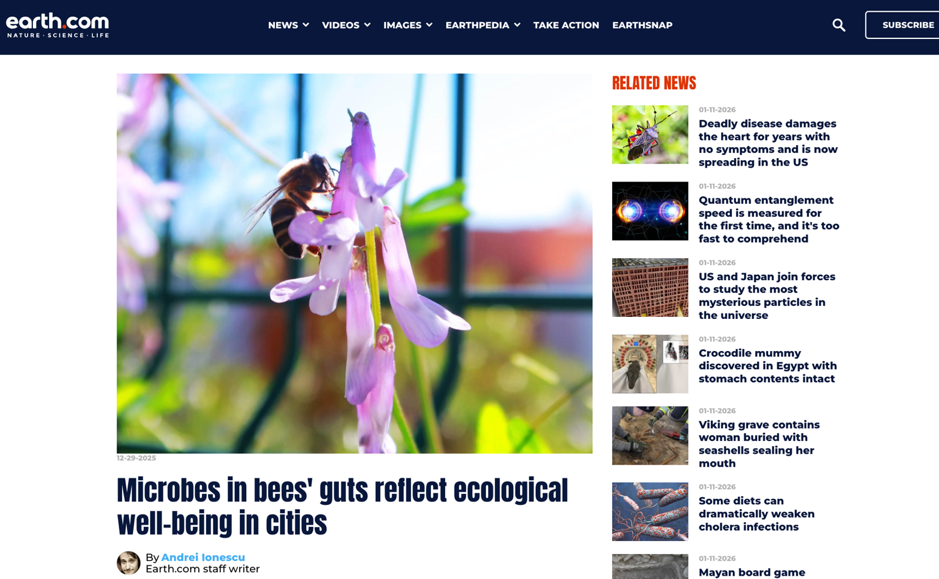Go to the EarthSnap menu item
This screenshot has height=579, width=939.
(642, 25)
